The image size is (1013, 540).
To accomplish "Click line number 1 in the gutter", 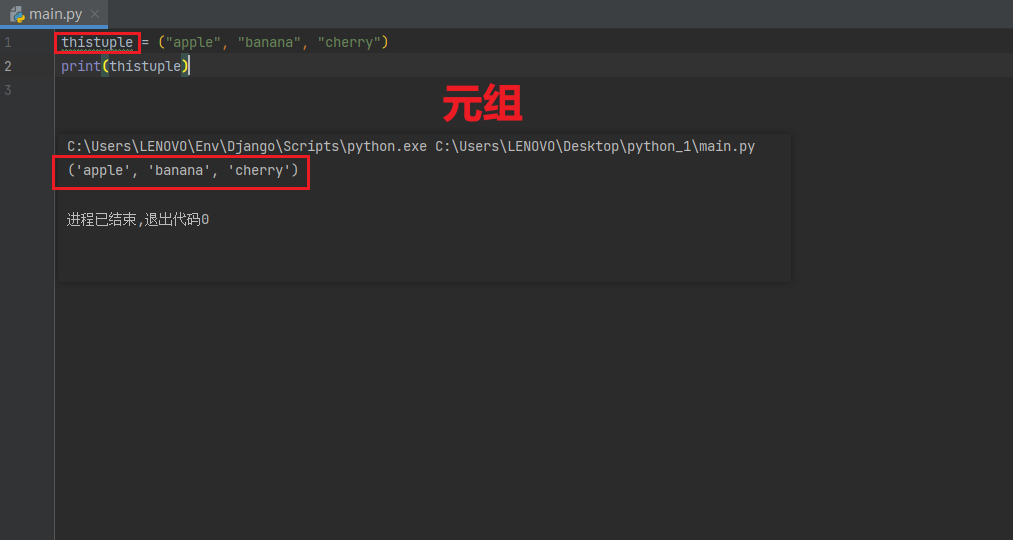I will [x=8, y=43].
